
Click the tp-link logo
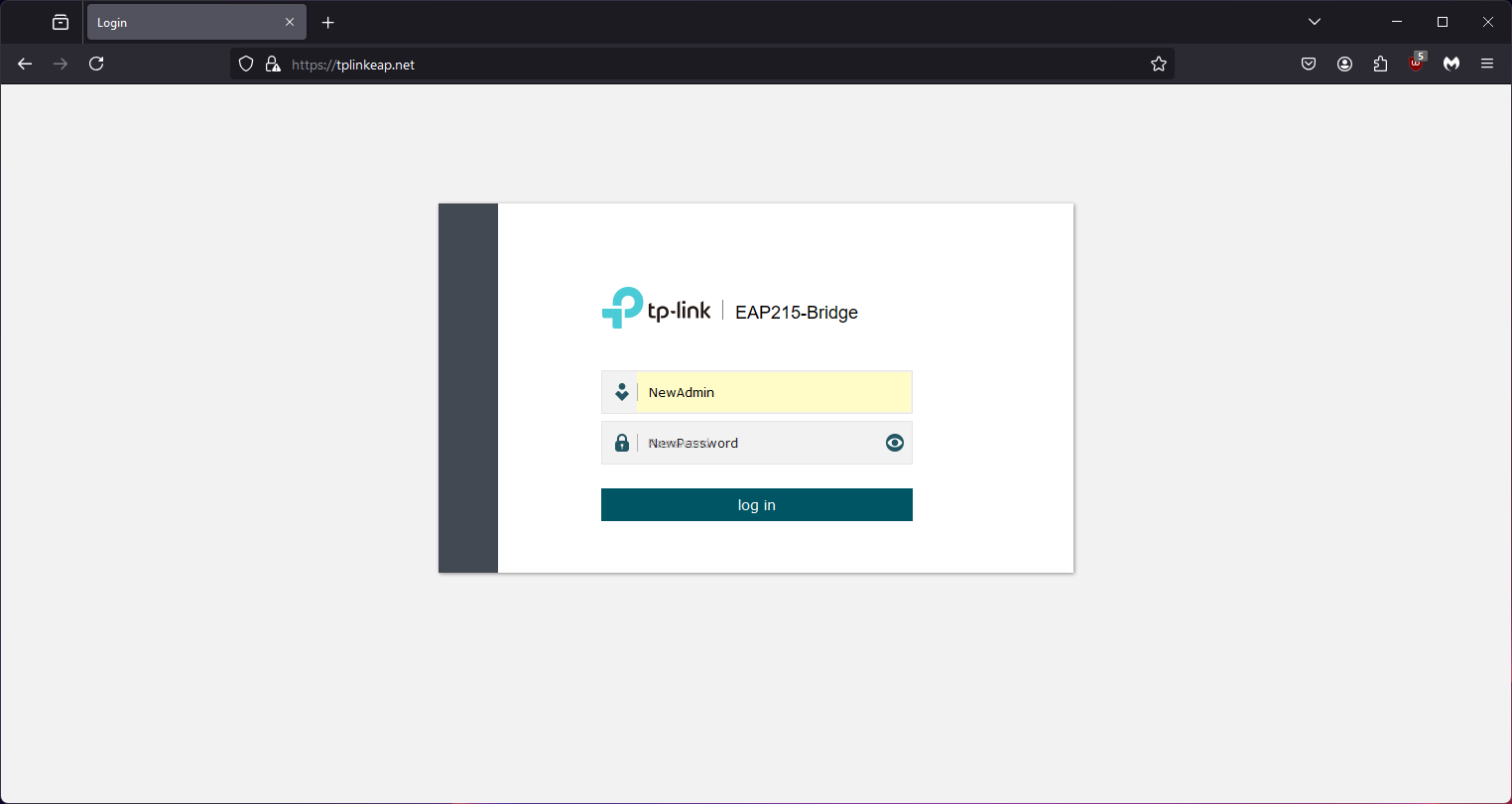(656, 309)
